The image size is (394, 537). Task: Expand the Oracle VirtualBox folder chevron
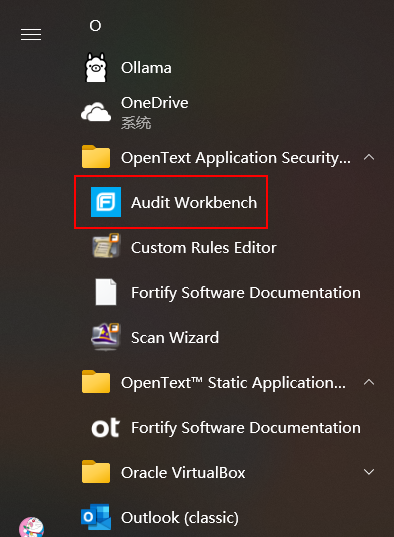[369, 472]
